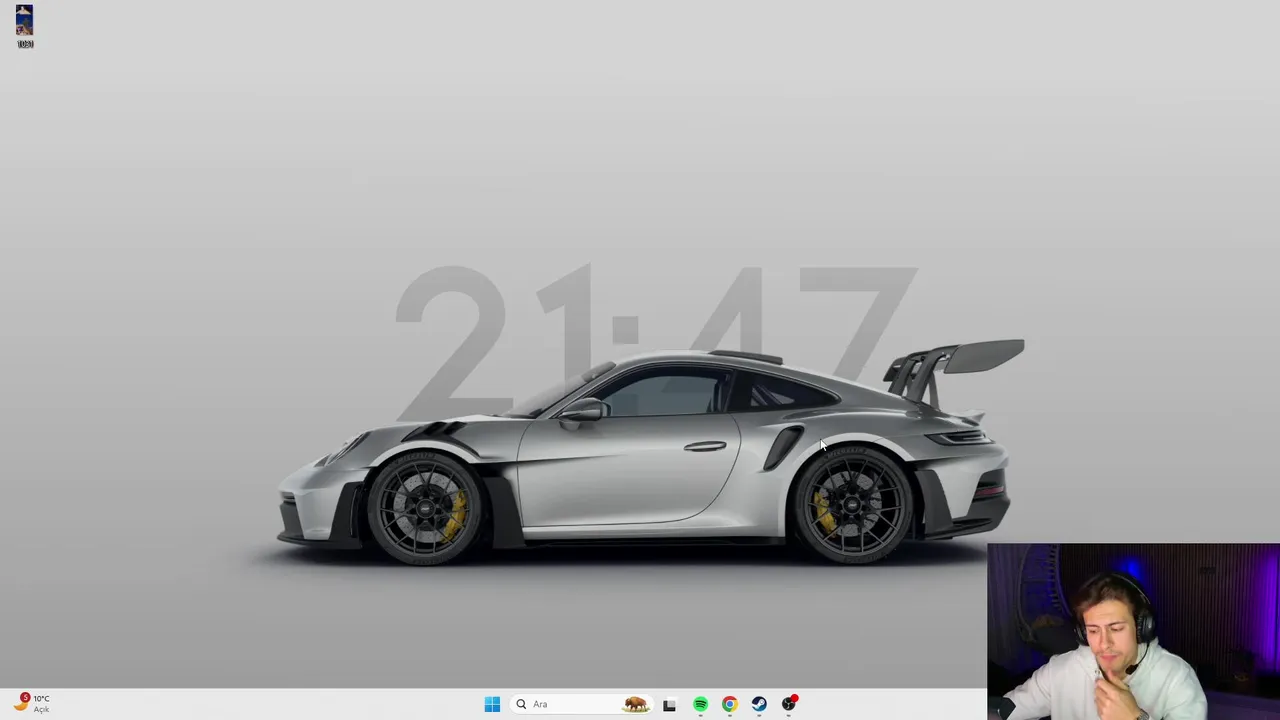The image size is (1280, 720).
Task: Click the taskbar search box labeled Ara
Action: coord(581,704)
